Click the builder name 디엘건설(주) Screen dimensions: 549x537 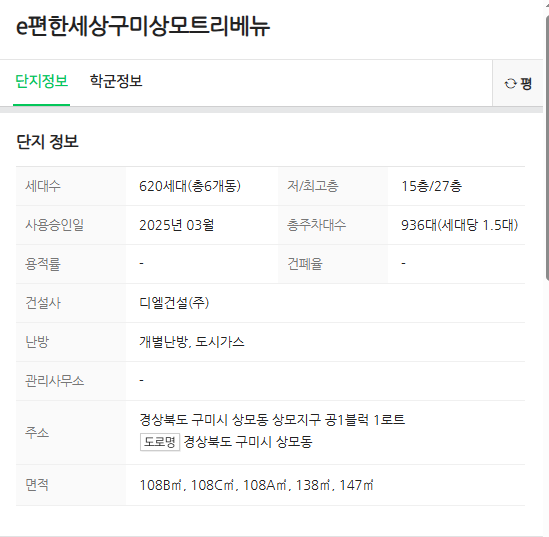pos(174,303)
